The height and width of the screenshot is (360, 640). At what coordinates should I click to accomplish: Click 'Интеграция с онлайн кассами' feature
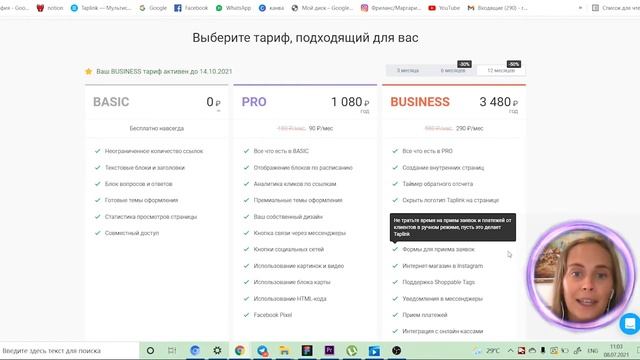(x=442, y=331)
